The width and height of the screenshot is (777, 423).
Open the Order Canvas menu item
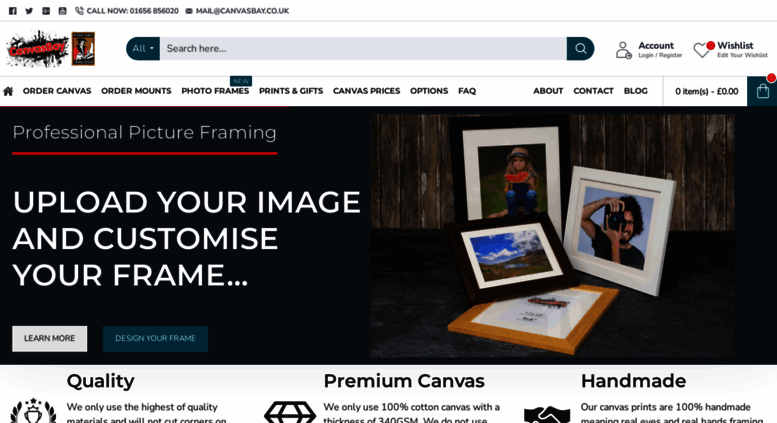tap(57, 91)
